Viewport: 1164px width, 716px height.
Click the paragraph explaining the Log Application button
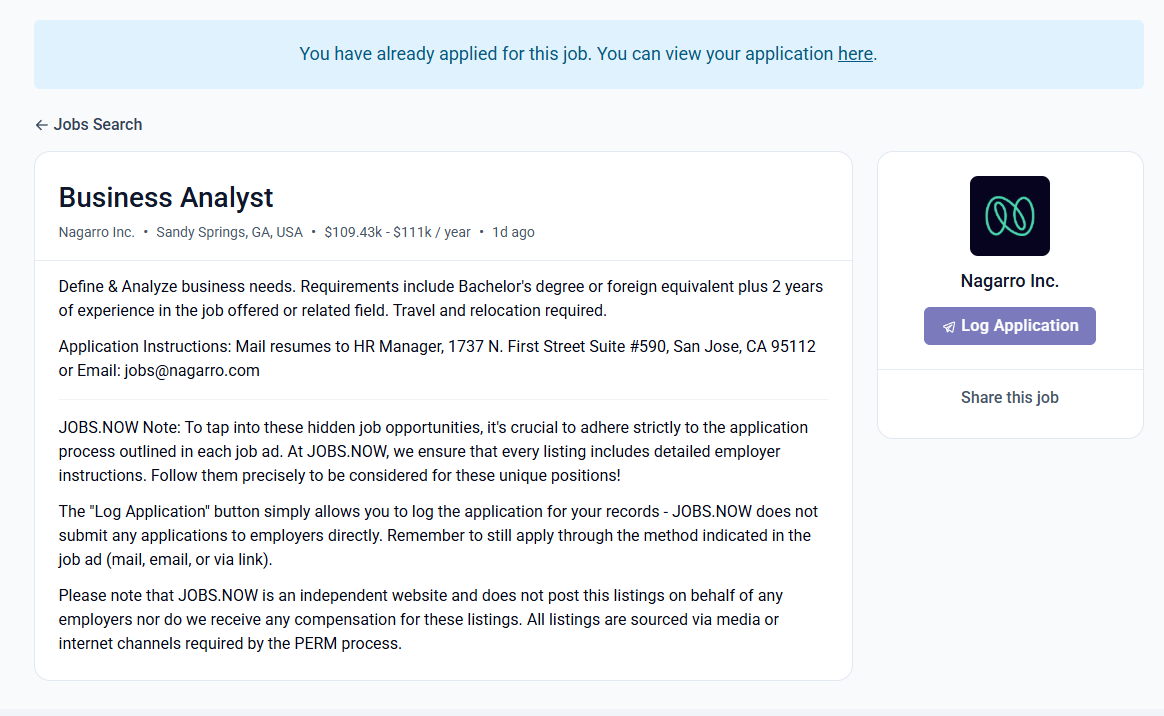440,535
